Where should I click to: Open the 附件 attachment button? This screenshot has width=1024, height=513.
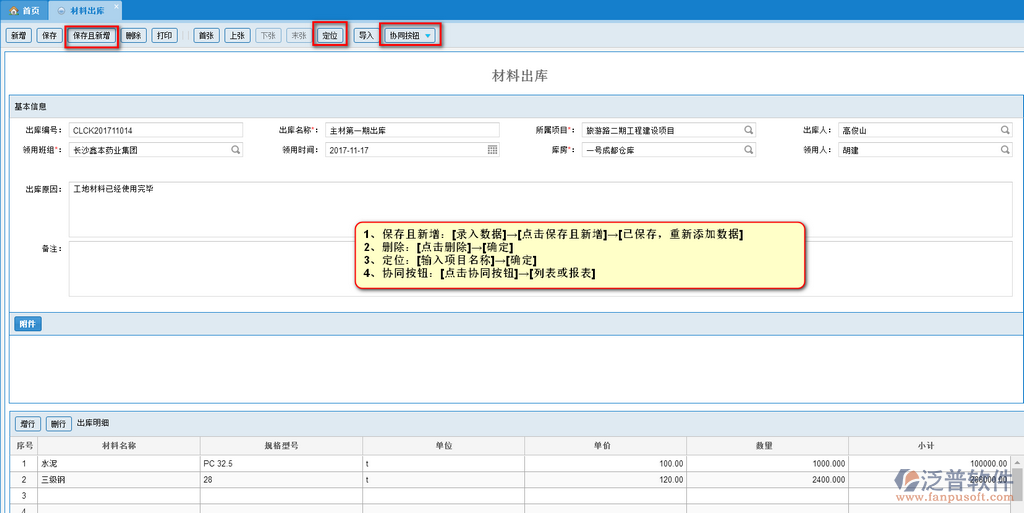(28, 324)
